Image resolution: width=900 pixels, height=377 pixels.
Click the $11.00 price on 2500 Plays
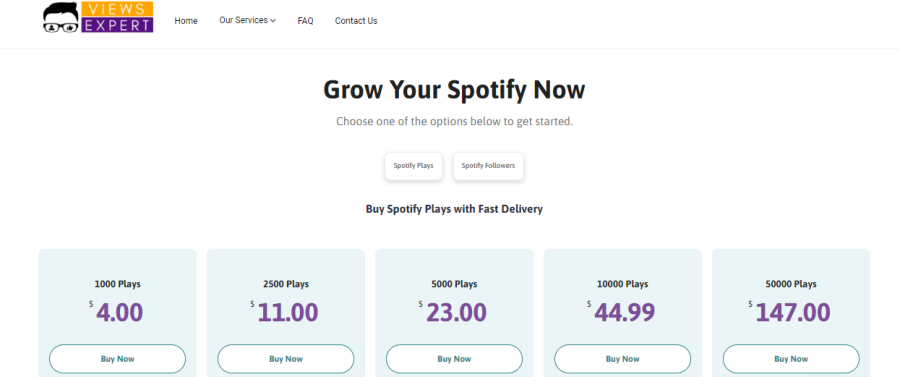[284, 312]
